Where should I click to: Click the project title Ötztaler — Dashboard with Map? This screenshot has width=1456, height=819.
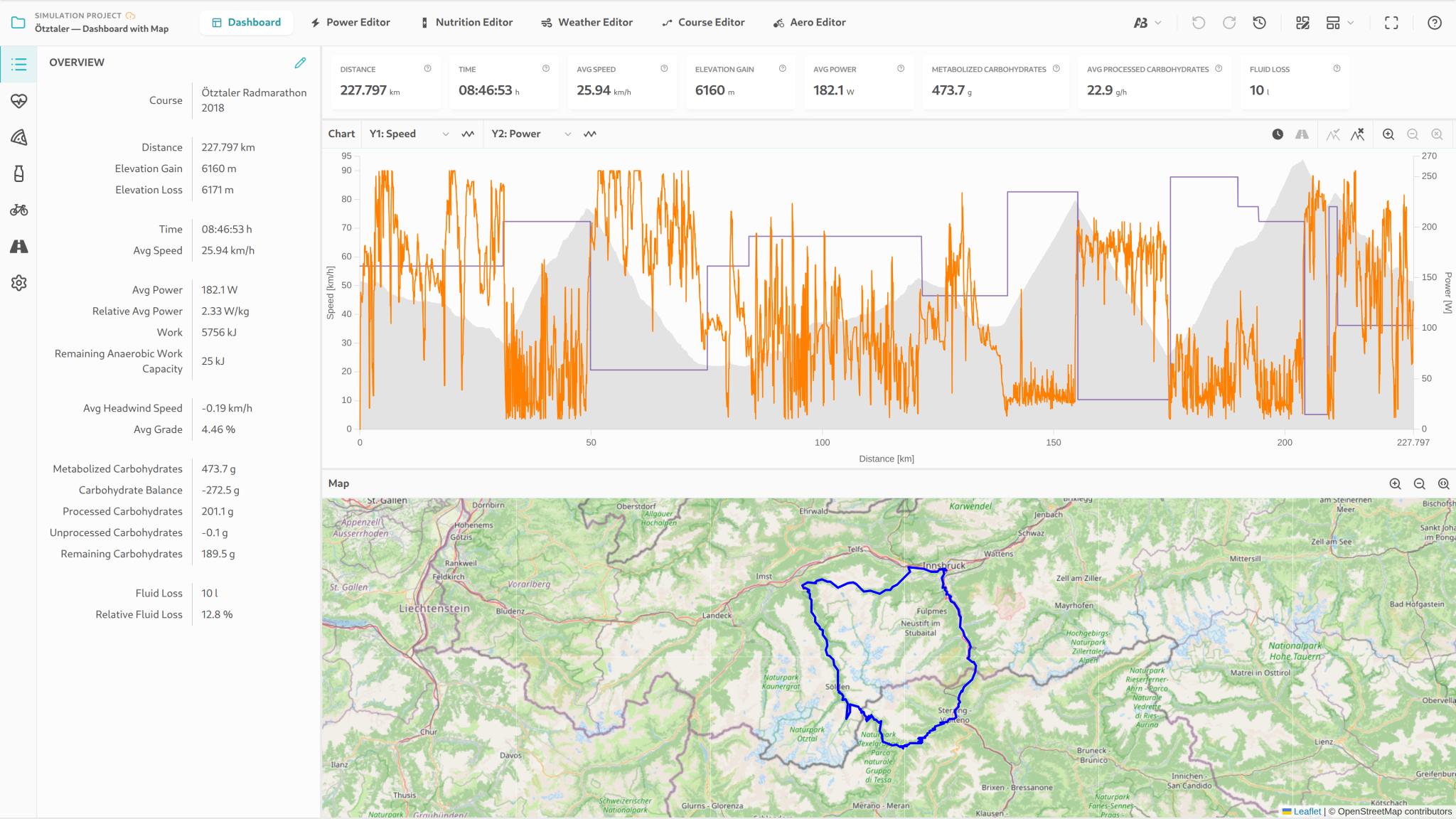[102, 29]
